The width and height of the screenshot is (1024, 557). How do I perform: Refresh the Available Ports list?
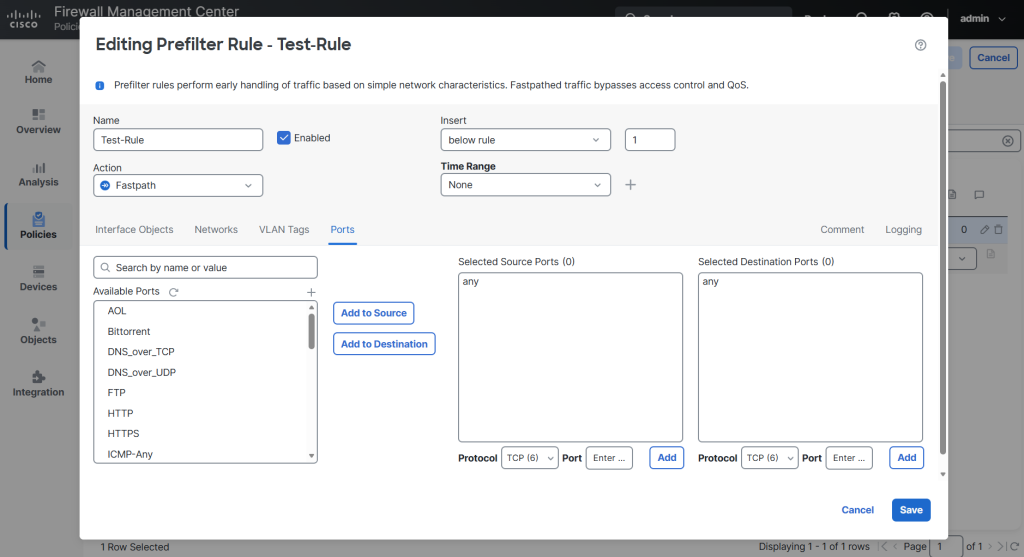pyautogui.click(x=174, y=292)
